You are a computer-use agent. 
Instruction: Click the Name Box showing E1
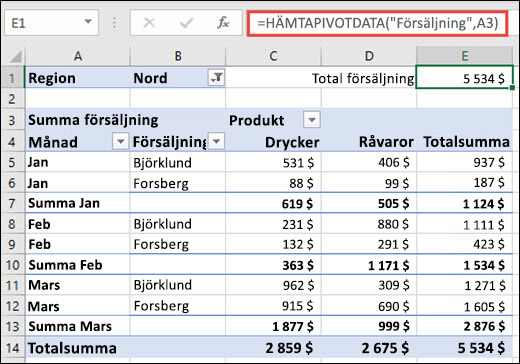[x=52, y=23]
